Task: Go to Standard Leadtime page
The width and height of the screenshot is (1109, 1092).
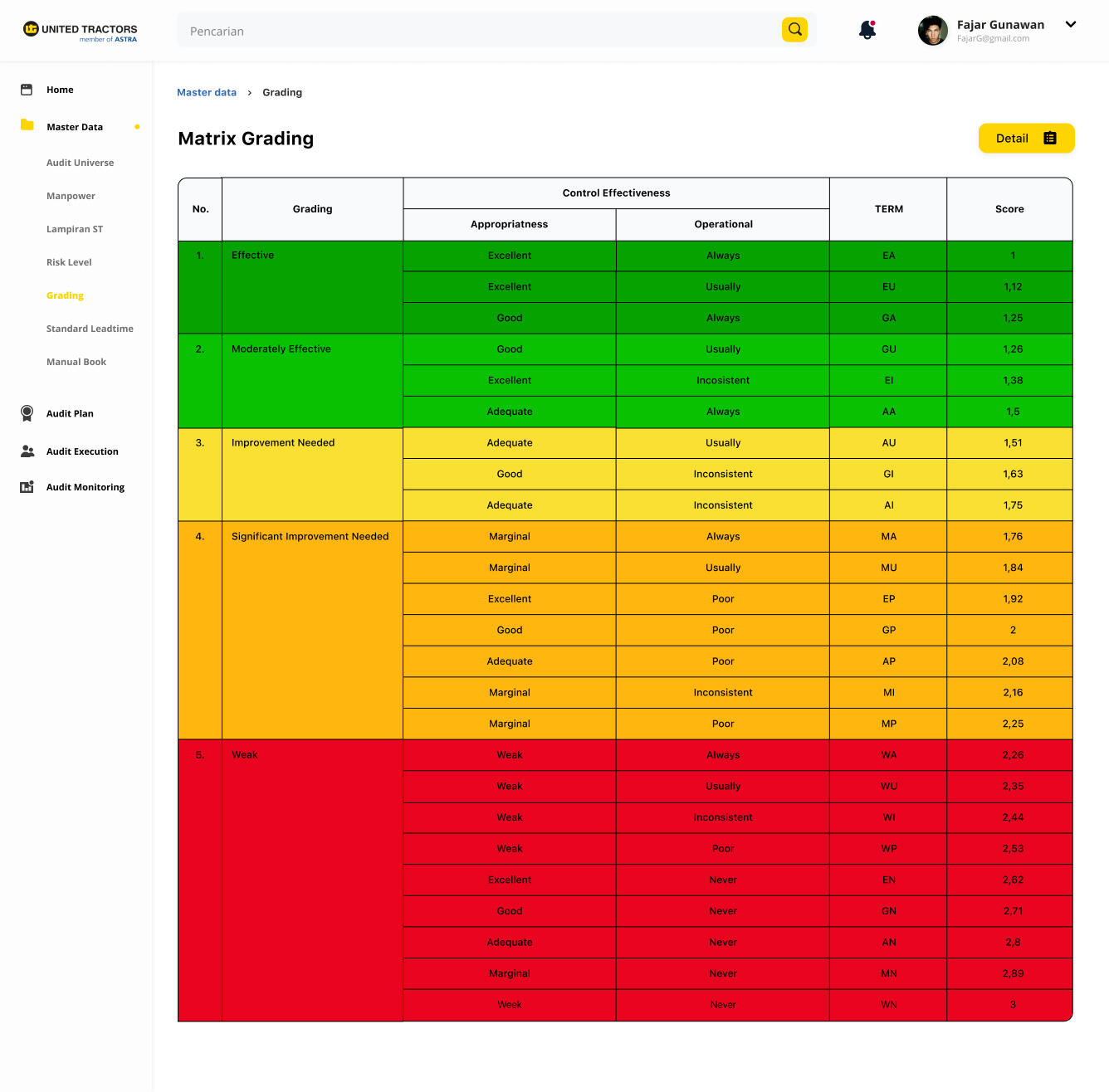Action: (x=90, y=329)
